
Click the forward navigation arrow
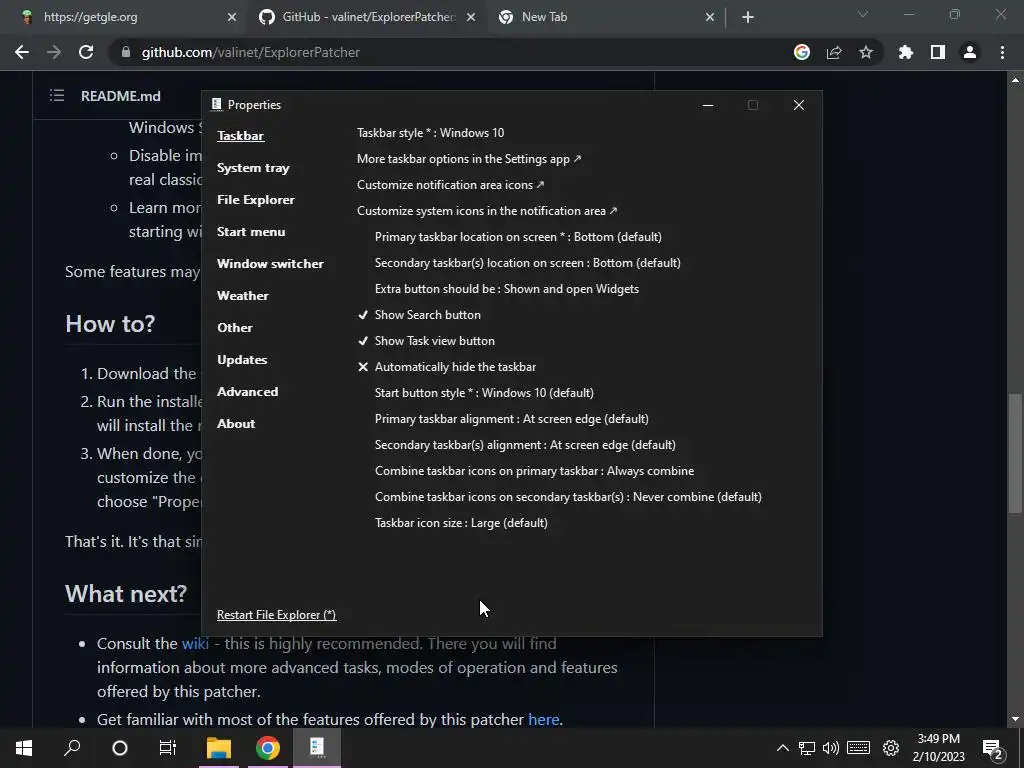tap(54, 52)
